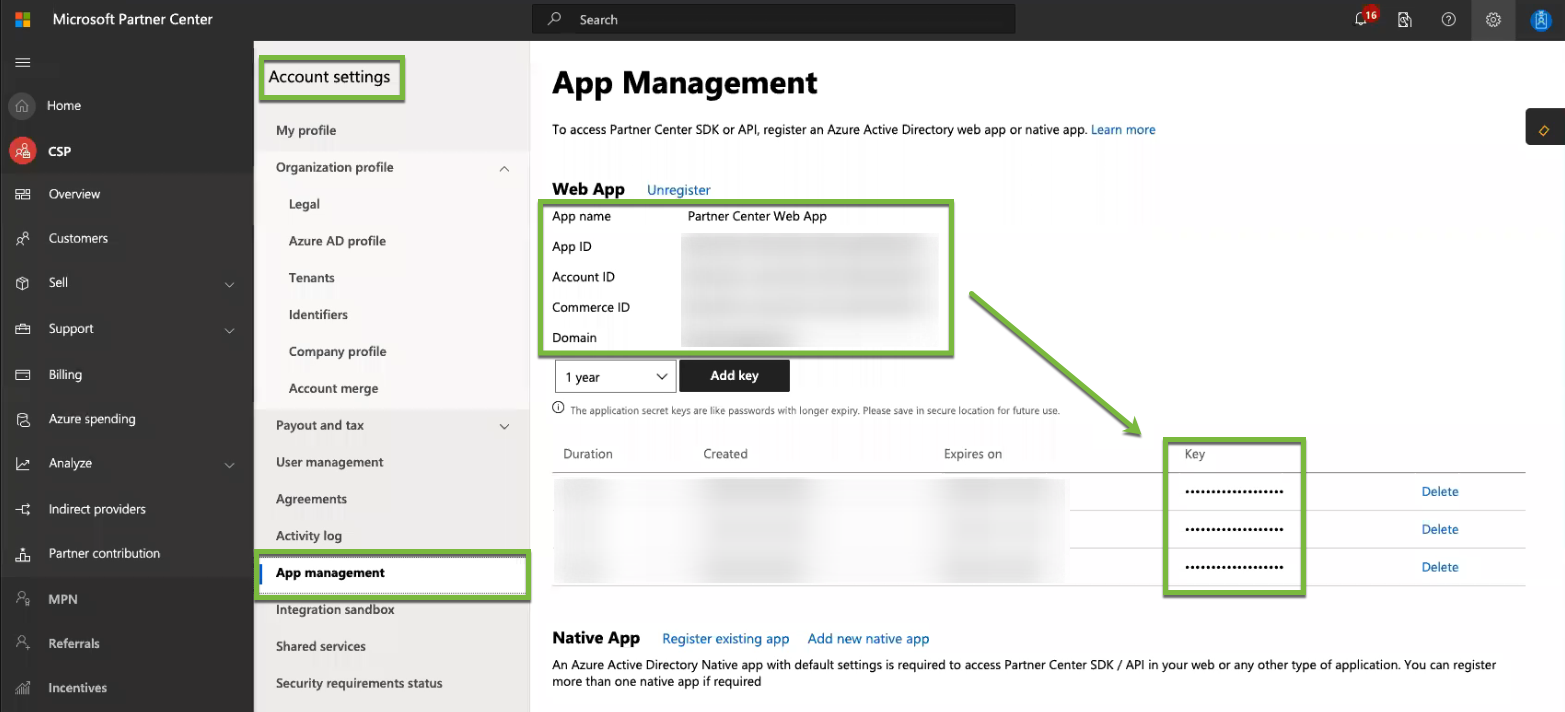This screenshot has height=712, width=1565.
Task: Open the help question mark icon
Action: click(1449, 19)
